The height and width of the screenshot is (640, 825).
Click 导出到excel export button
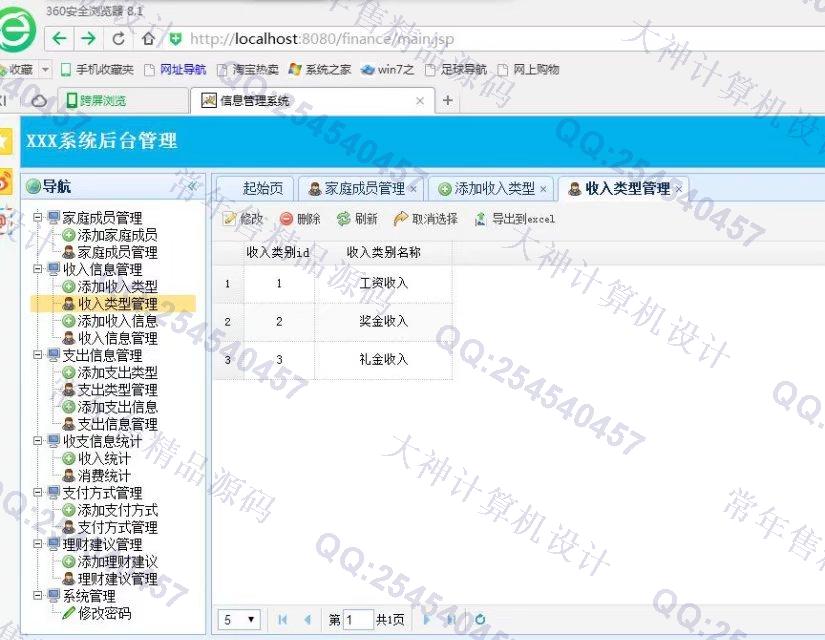515,218
